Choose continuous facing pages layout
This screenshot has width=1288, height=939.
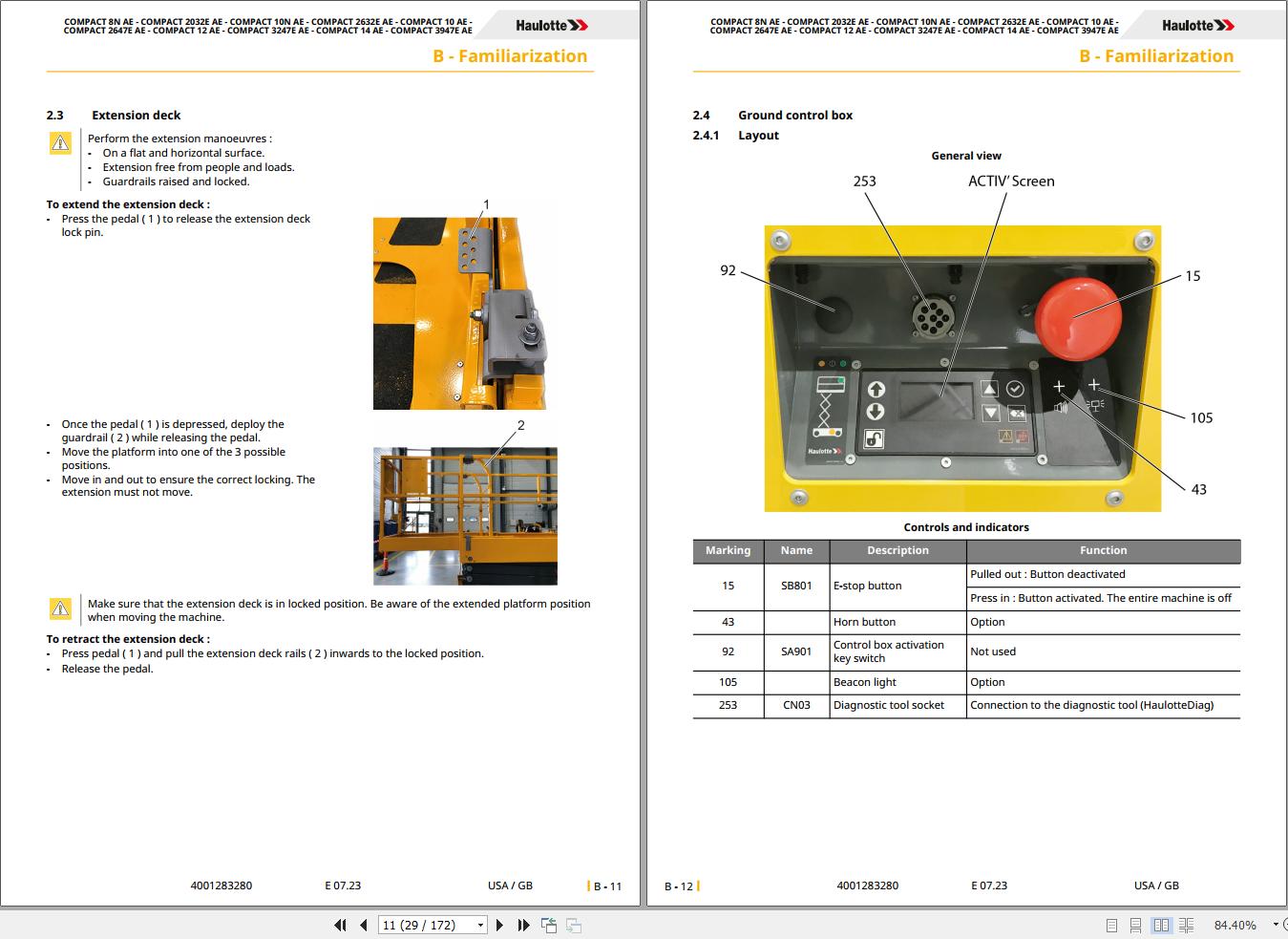tap(1185, 925)
